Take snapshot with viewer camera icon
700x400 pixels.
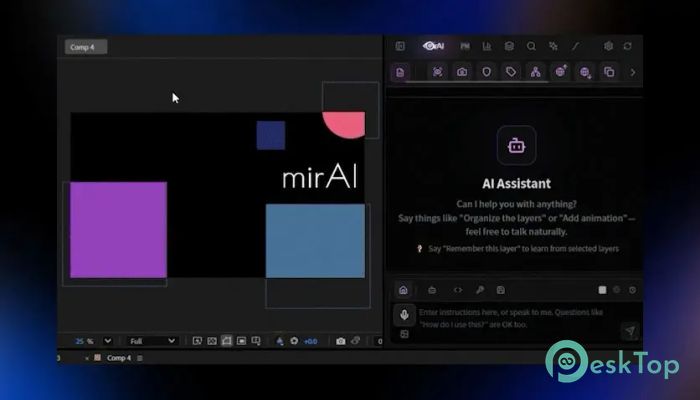click(341, 341)
